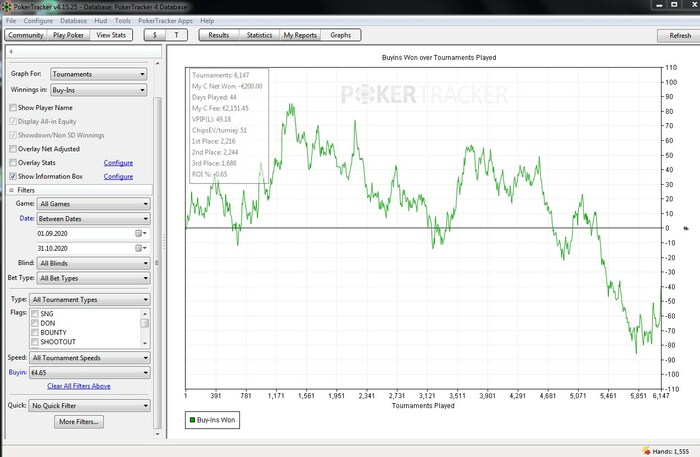Image resolution: width=700 pixels, height=457 pixels.
Task: Open the All Tournament Types dropdown
Action: 90,299
